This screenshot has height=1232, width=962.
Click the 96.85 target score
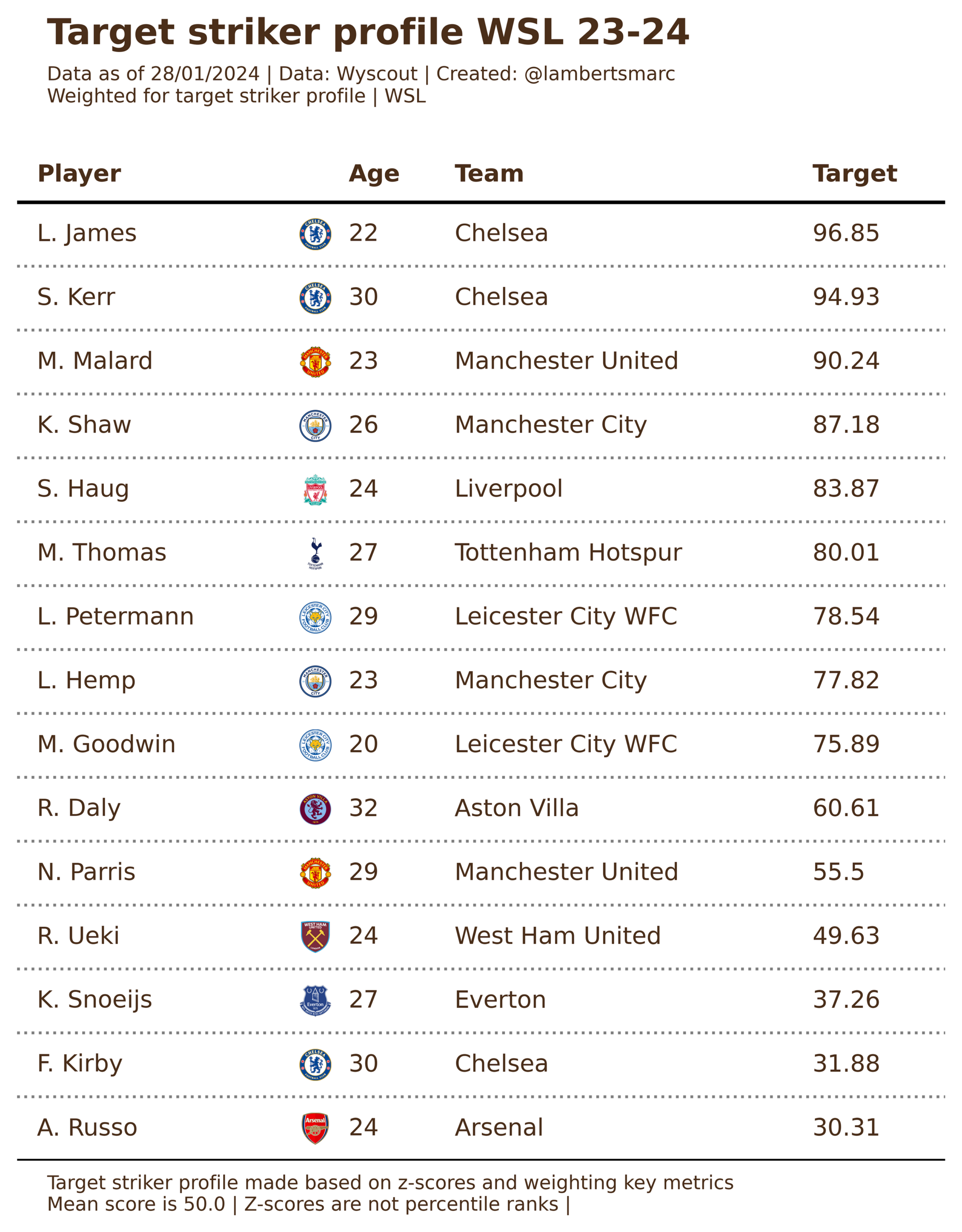click(846, 233)
